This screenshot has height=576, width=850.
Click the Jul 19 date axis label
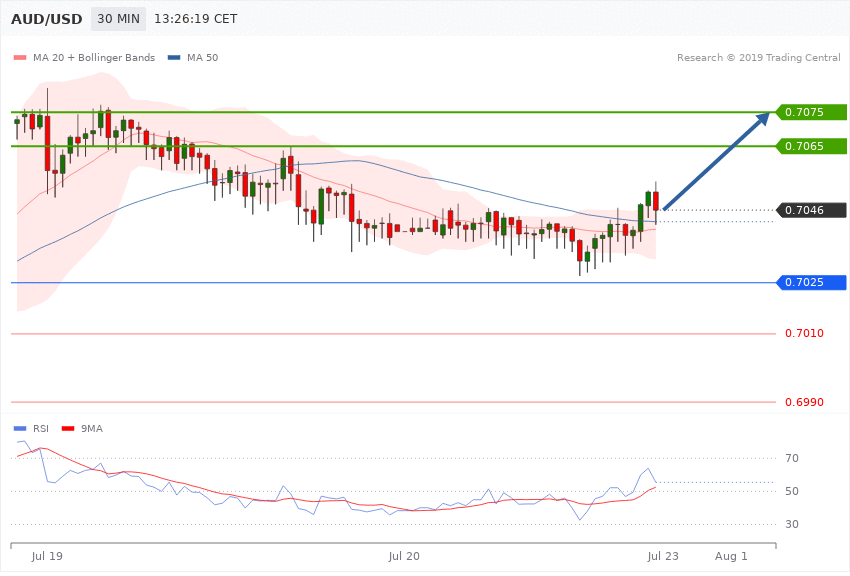[x=47, y=556]
